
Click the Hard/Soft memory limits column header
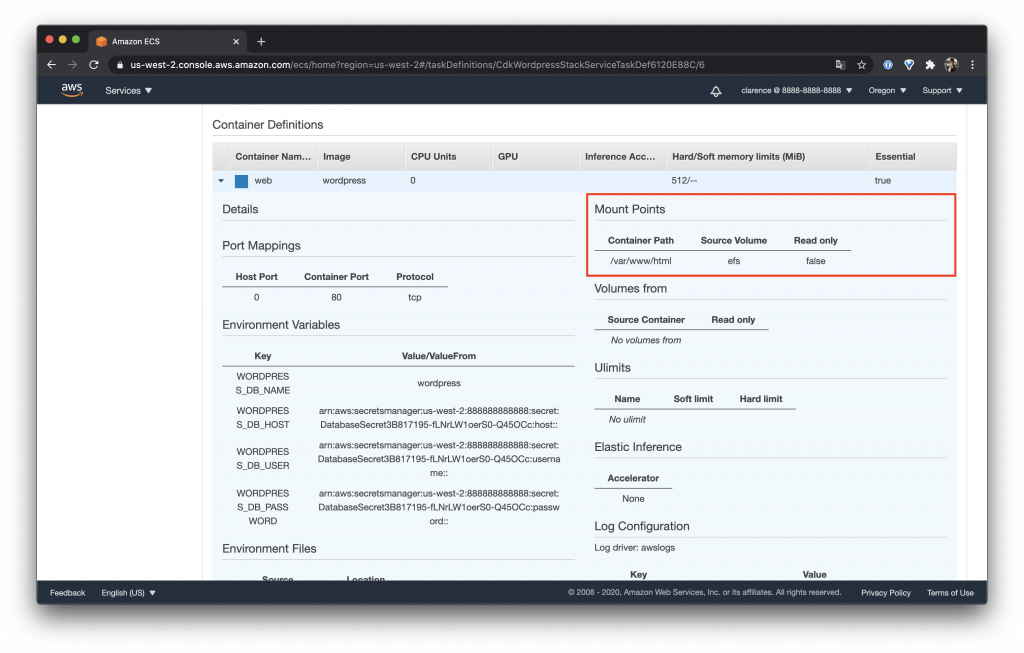click(767, 157)
